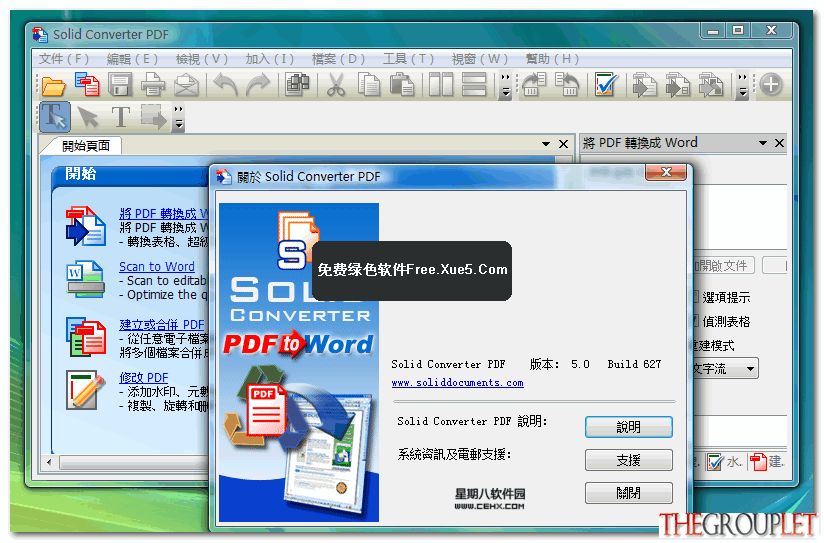Click the Copy toolbar icon
The width and height of the screenshot is (824, 543).
tap(369, 85)
